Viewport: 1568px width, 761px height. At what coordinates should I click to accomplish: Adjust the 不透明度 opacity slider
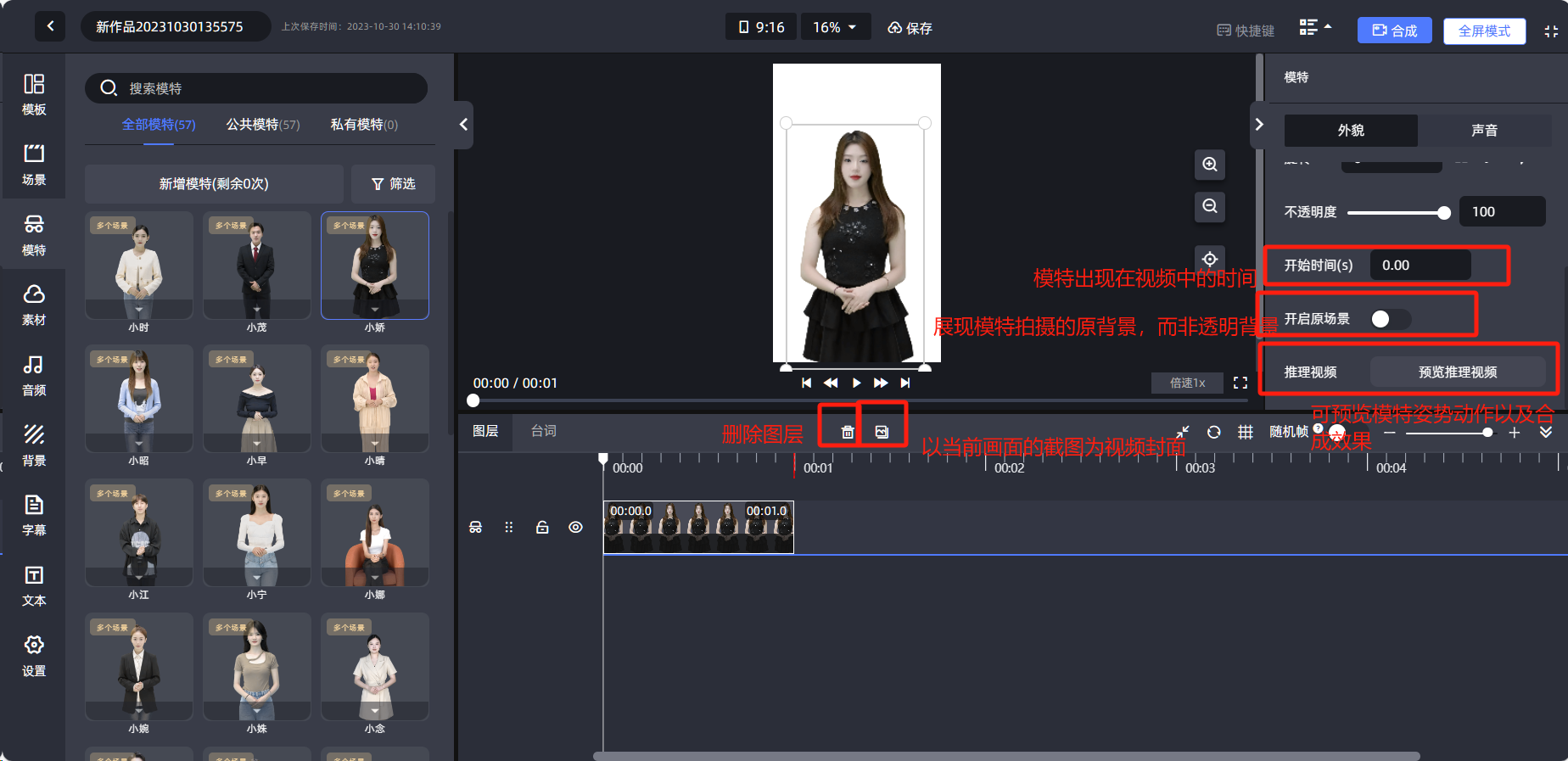(1398, 212)
